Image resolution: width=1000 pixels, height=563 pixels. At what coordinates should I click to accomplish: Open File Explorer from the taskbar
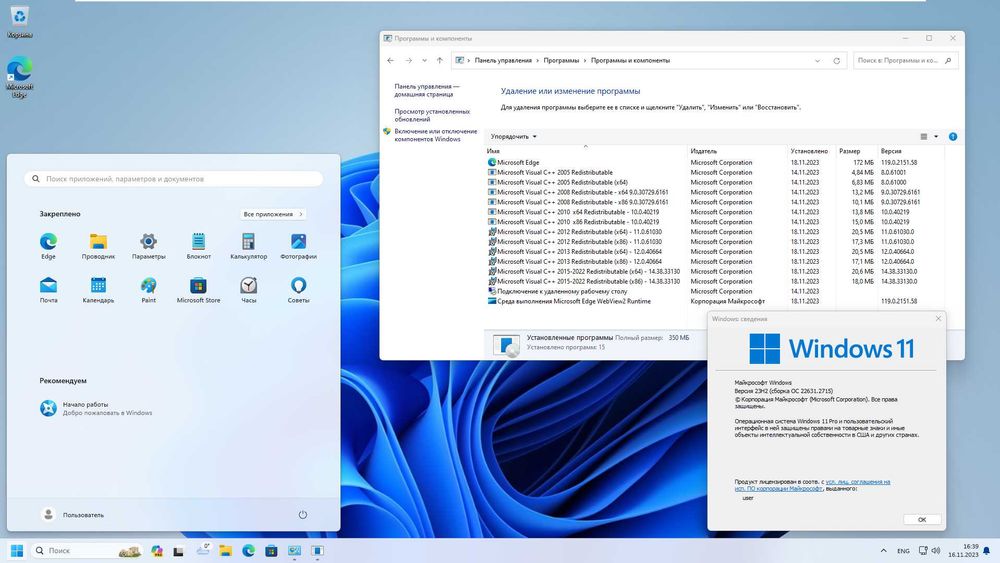click(225, 550)
